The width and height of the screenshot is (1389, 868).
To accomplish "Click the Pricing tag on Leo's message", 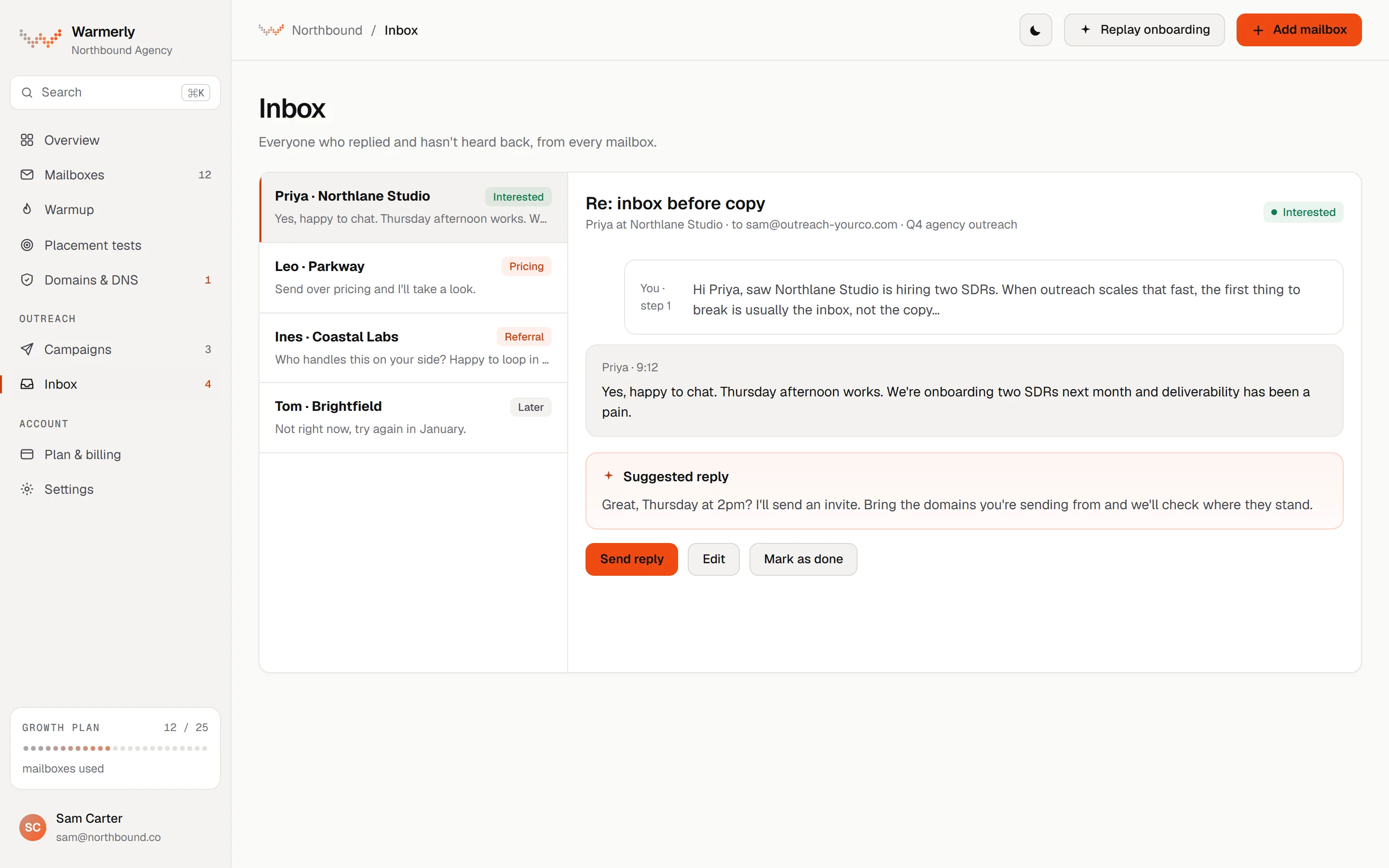I will [x=526, y=266].
